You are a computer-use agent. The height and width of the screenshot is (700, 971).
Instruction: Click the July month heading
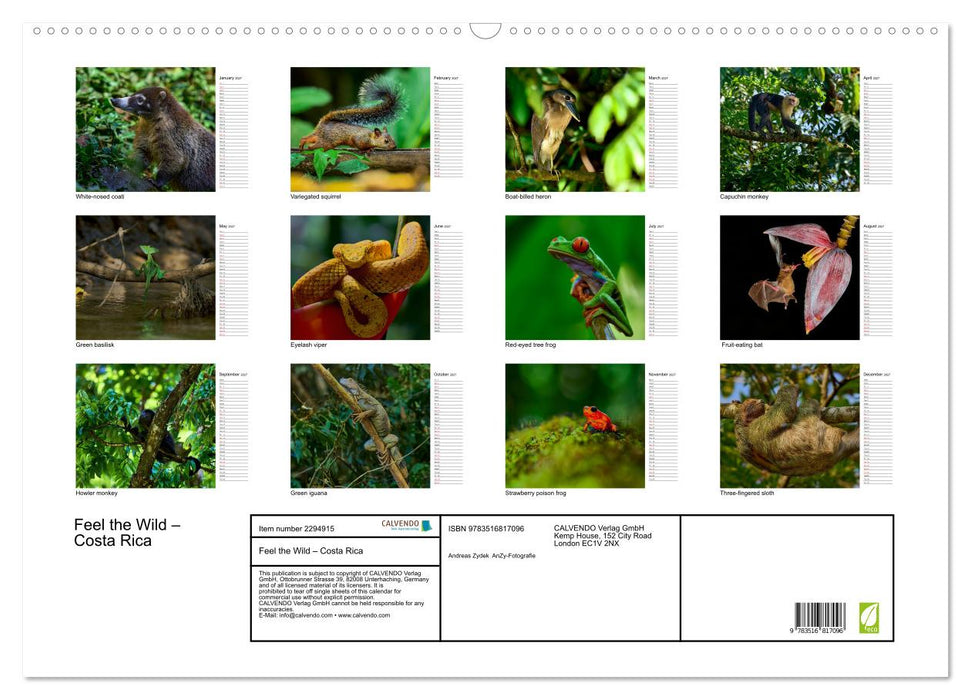pos(656,226)
